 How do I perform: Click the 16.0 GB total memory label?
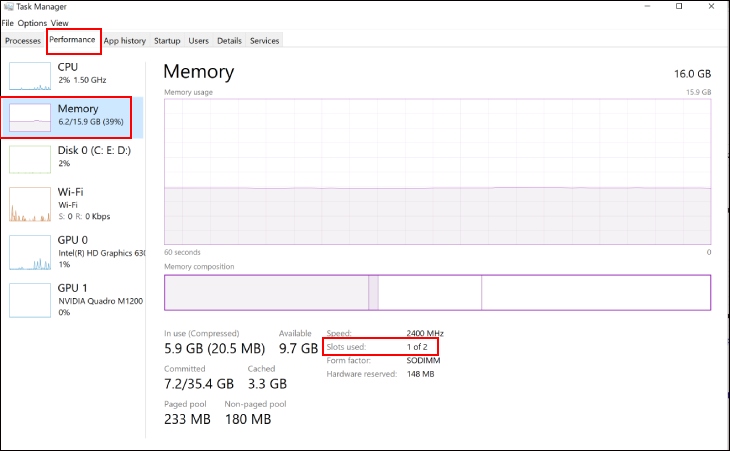point(692,74)
